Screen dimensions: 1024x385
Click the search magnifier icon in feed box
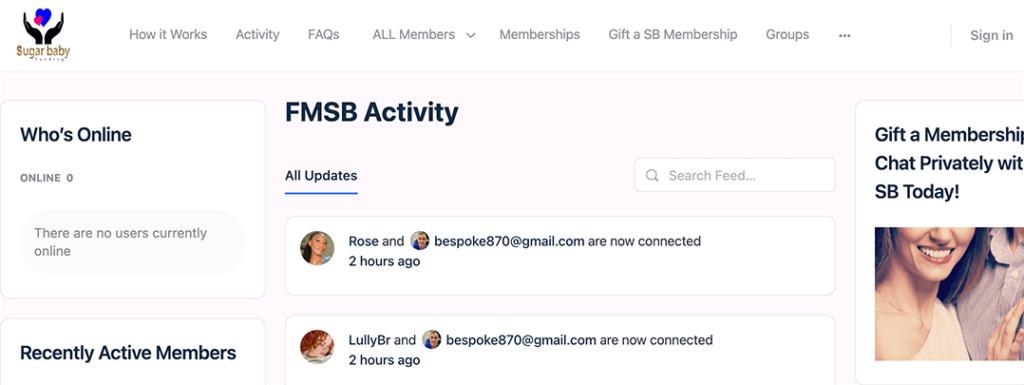(652, 176)
